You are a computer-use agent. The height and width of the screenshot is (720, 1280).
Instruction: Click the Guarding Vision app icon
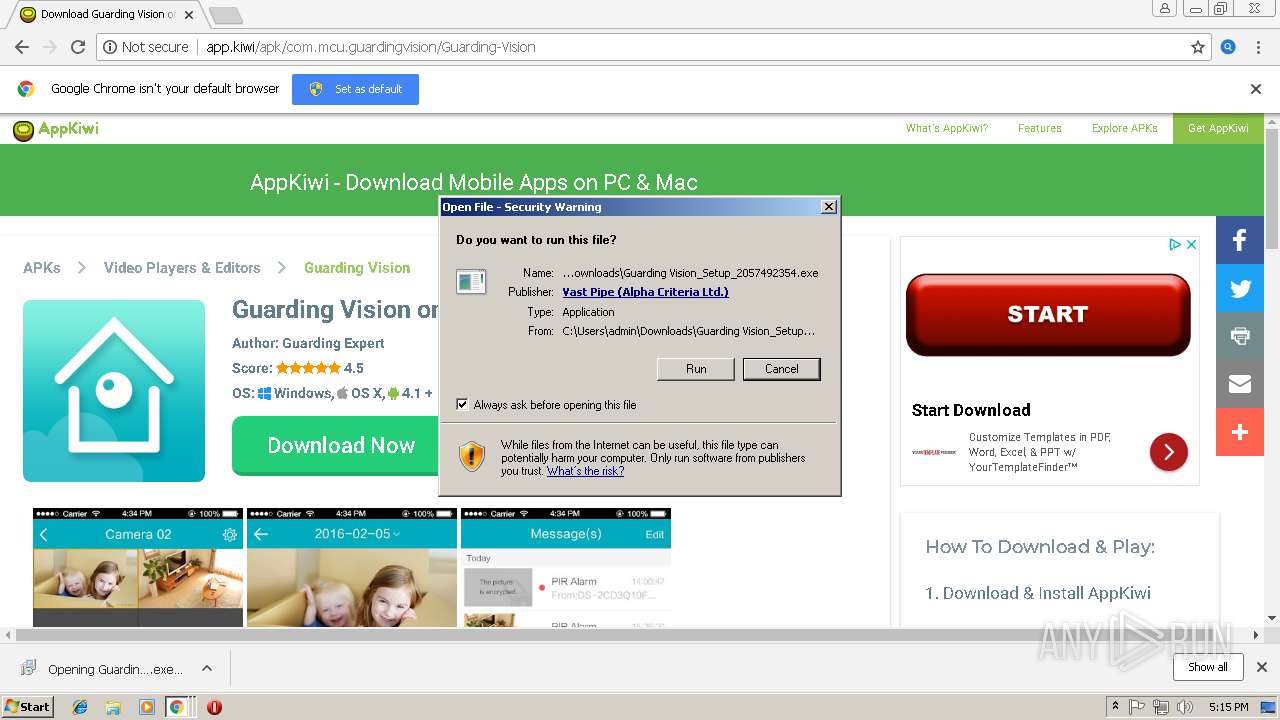[x=114, y=391]
